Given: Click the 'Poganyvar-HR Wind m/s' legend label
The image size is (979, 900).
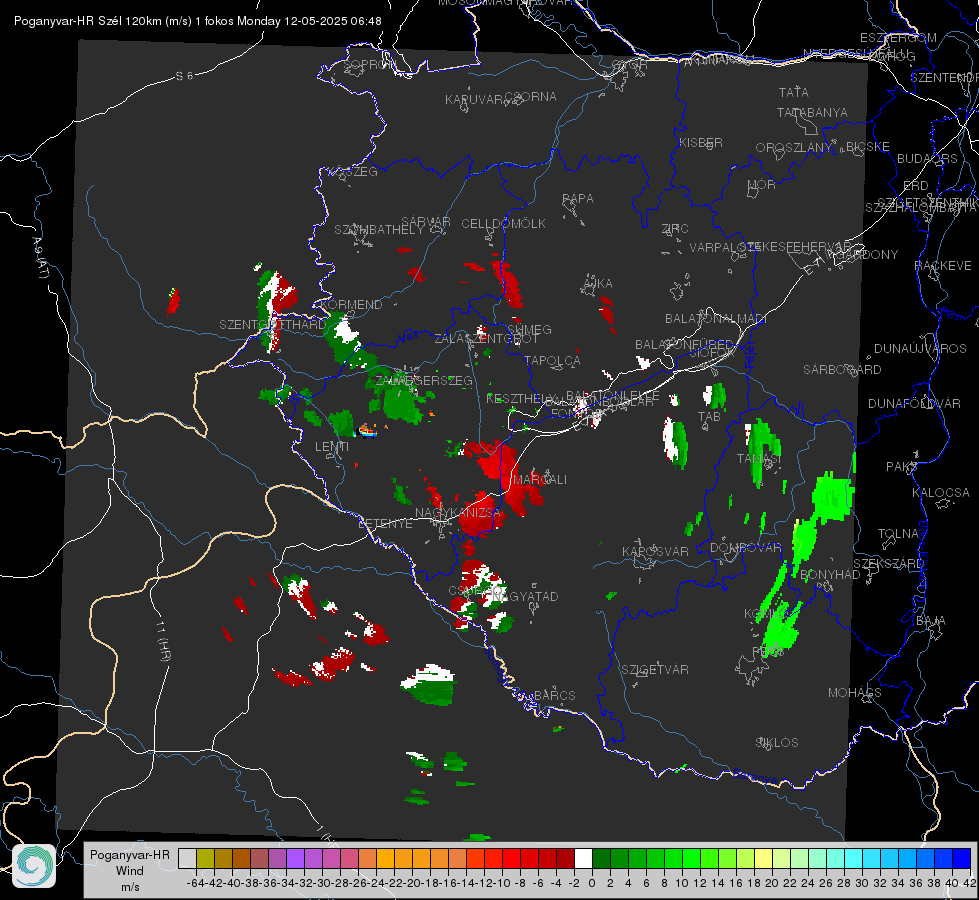Looking at the screenshot, I should pos(130,870).
